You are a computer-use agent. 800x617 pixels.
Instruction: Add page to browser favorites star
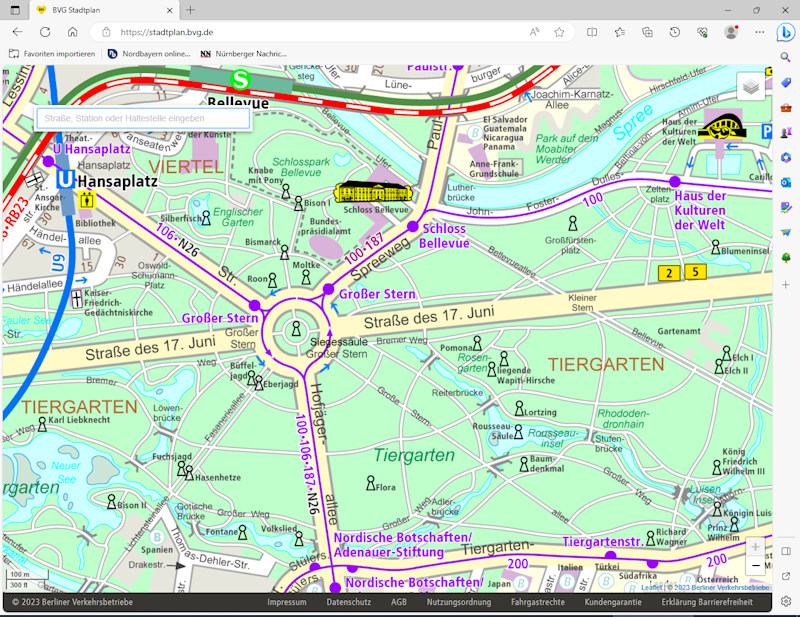pos(559,32)
